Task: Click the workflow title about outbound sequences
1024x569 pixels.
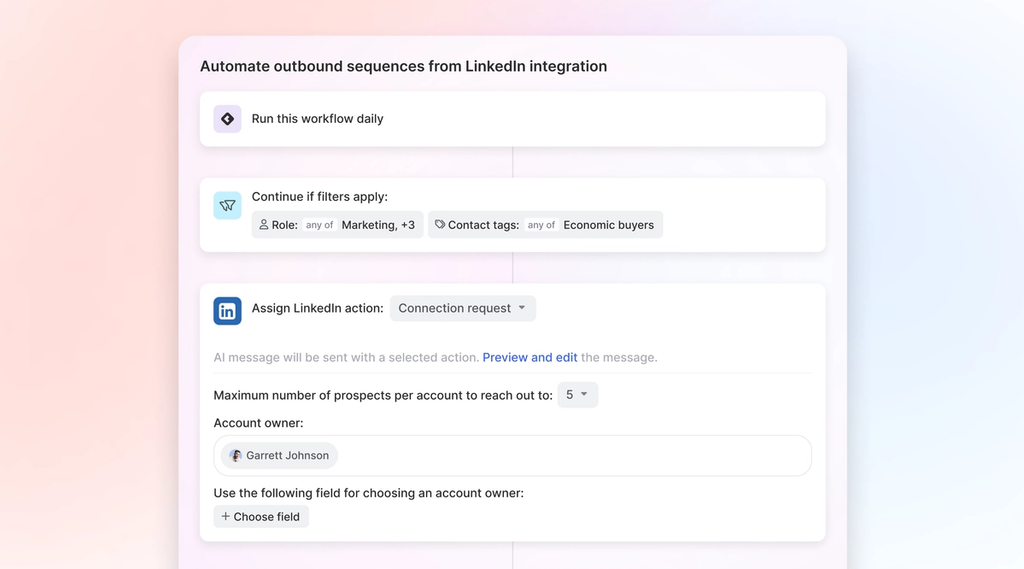Action: click(x=404, y=66)
